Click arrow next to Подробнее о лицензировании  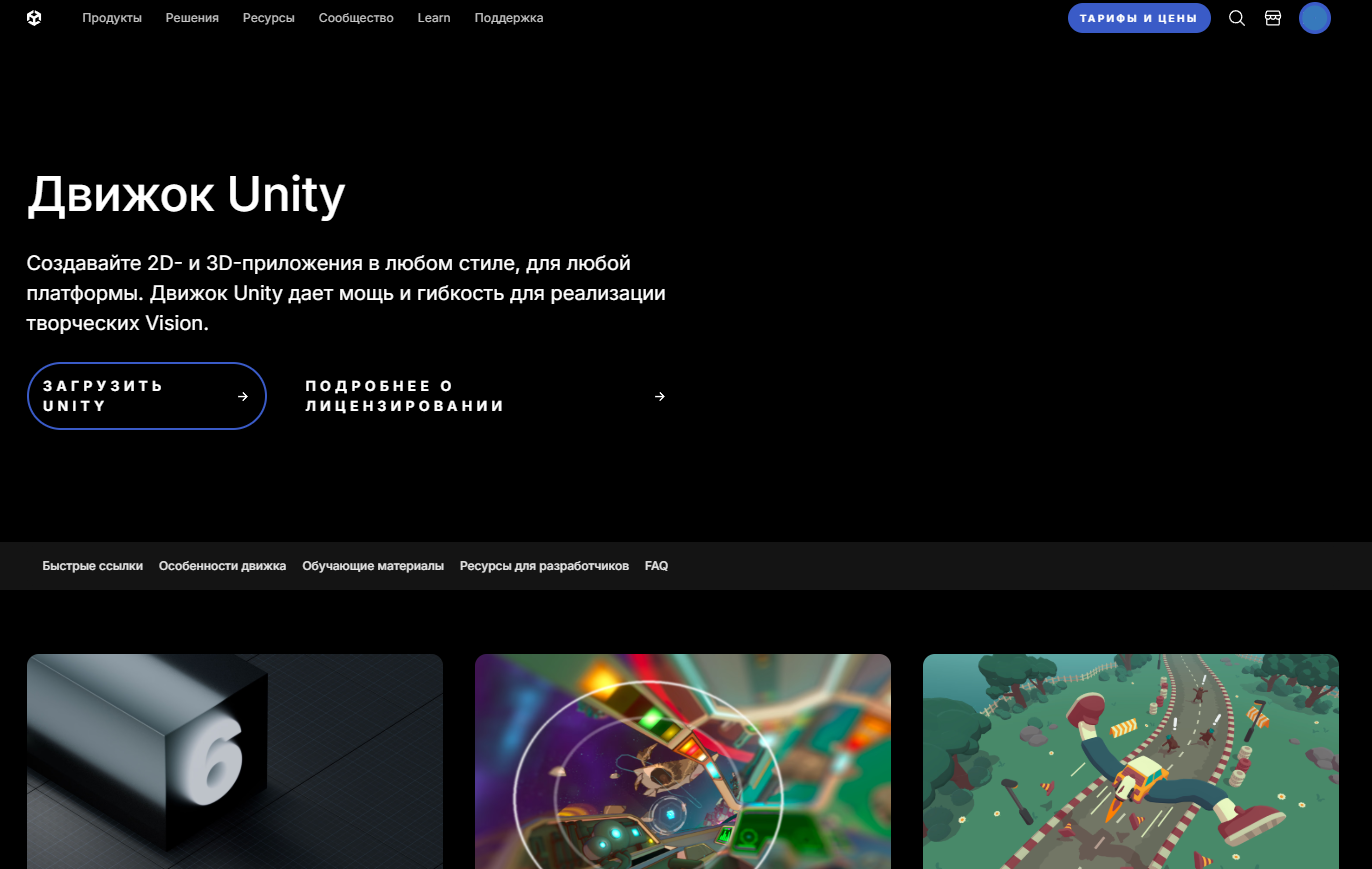tap(660, 396)
